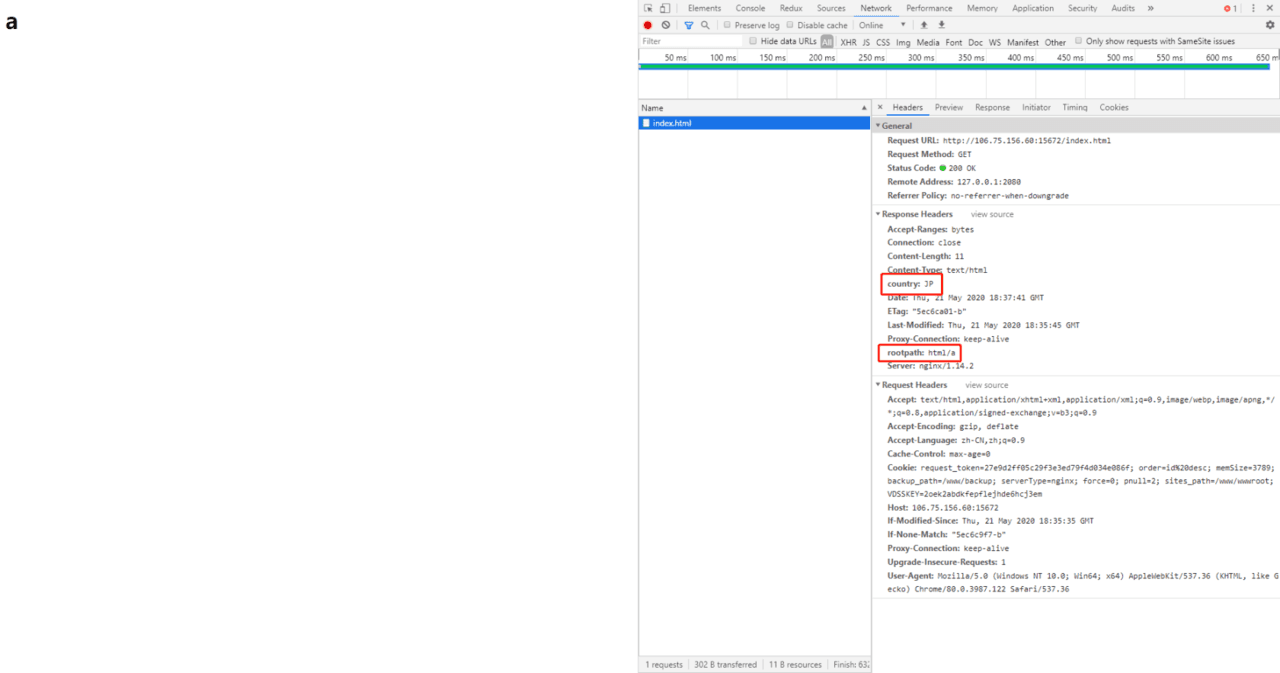Toggle the network filter funnel icon
This screenshot has width=1280, height=673.
tap(688, 25)
